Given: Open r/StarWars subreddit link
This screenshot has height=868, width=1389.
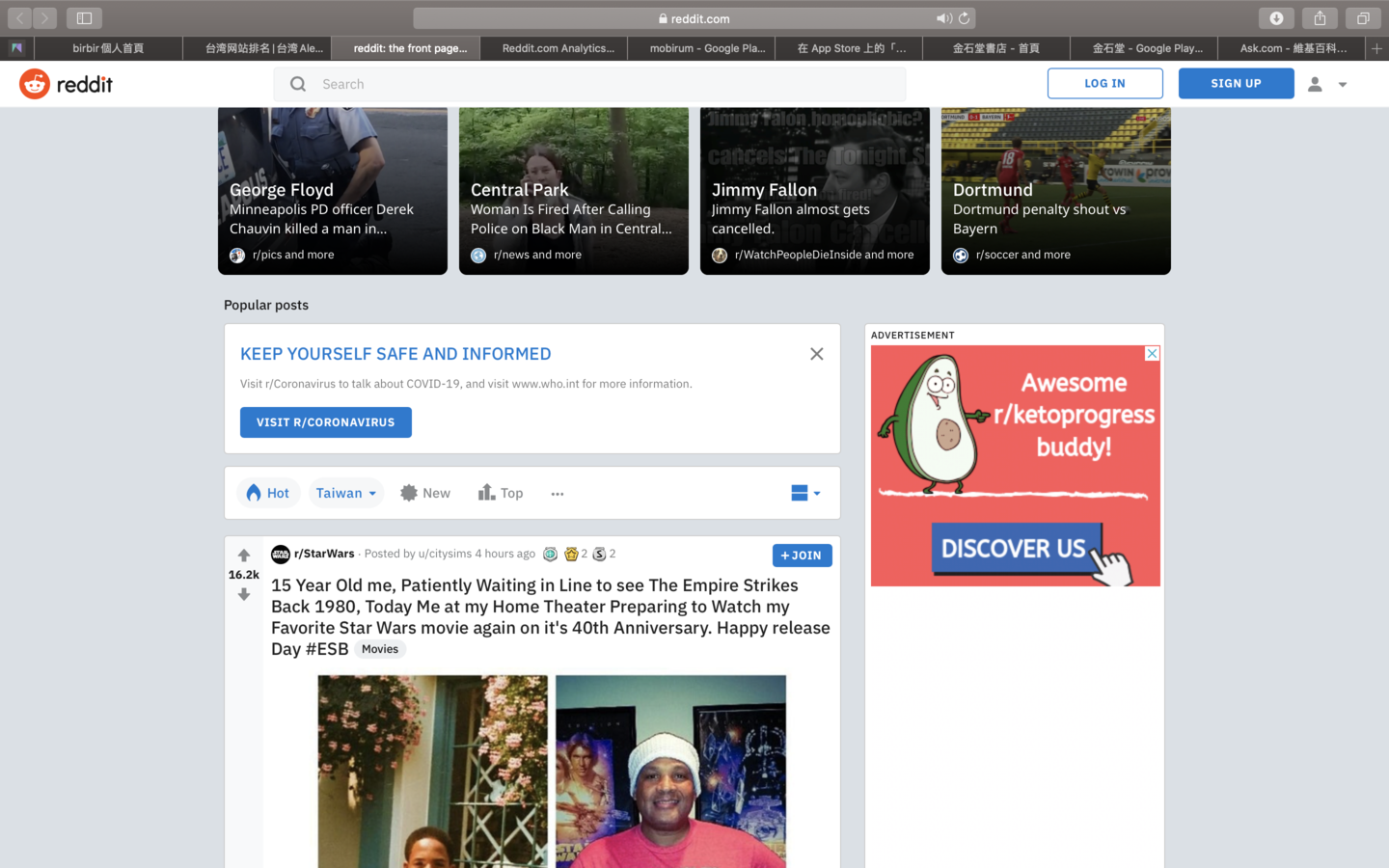Looking at the screenshot, I should pyautogui.click(x=324, y=554).
